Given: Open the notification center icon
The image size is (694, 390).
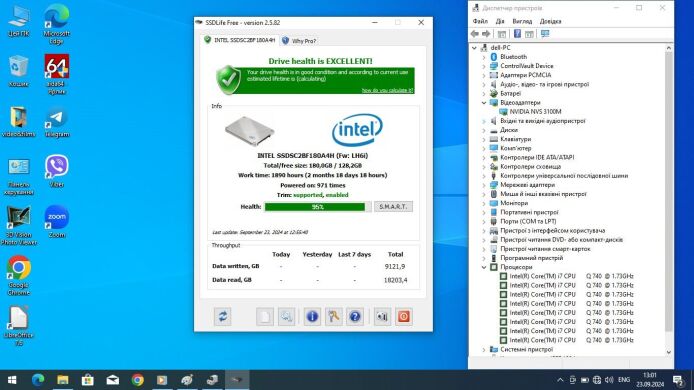Looking at the screenshot, I should (x=678, y=380).
